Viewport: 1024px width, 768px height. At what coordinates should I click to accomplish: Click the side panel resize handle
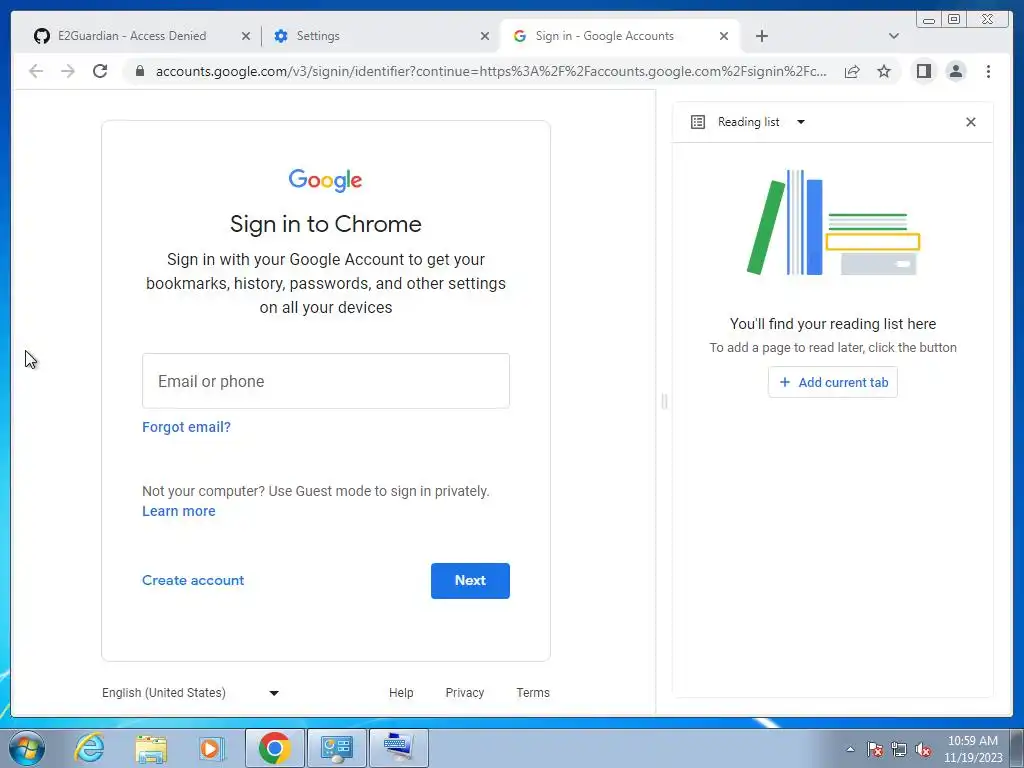664,401
